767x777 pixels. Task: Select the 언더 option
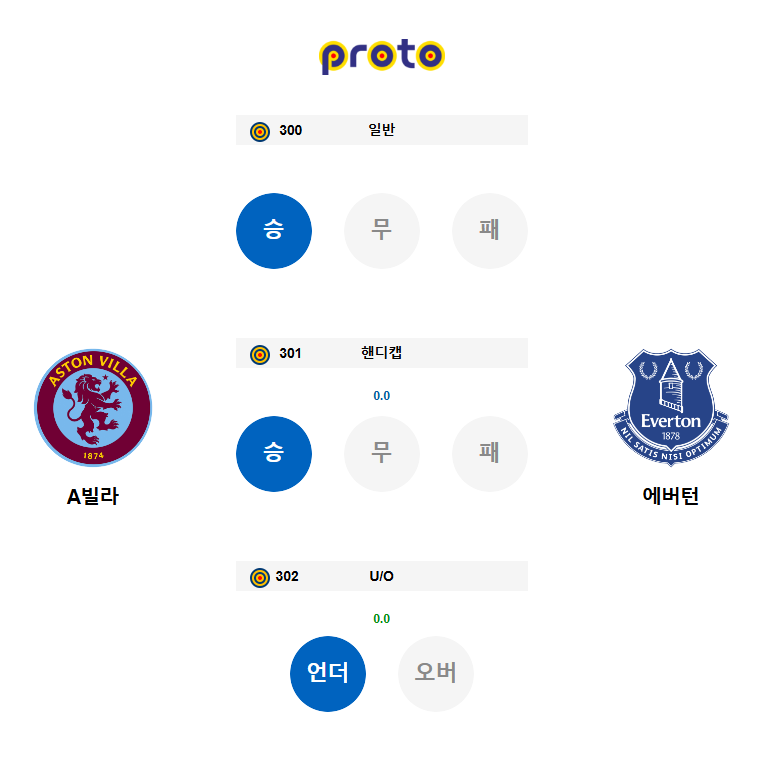[328, 674]
